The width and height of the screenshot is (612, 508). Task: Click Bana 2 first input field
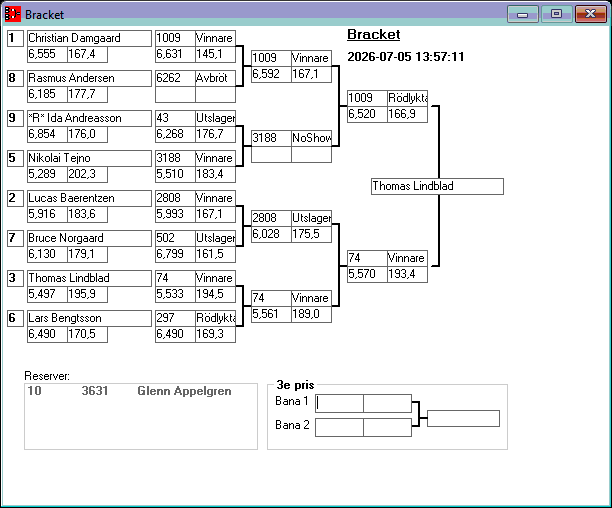pyautogui.click(x=339, y=428)
